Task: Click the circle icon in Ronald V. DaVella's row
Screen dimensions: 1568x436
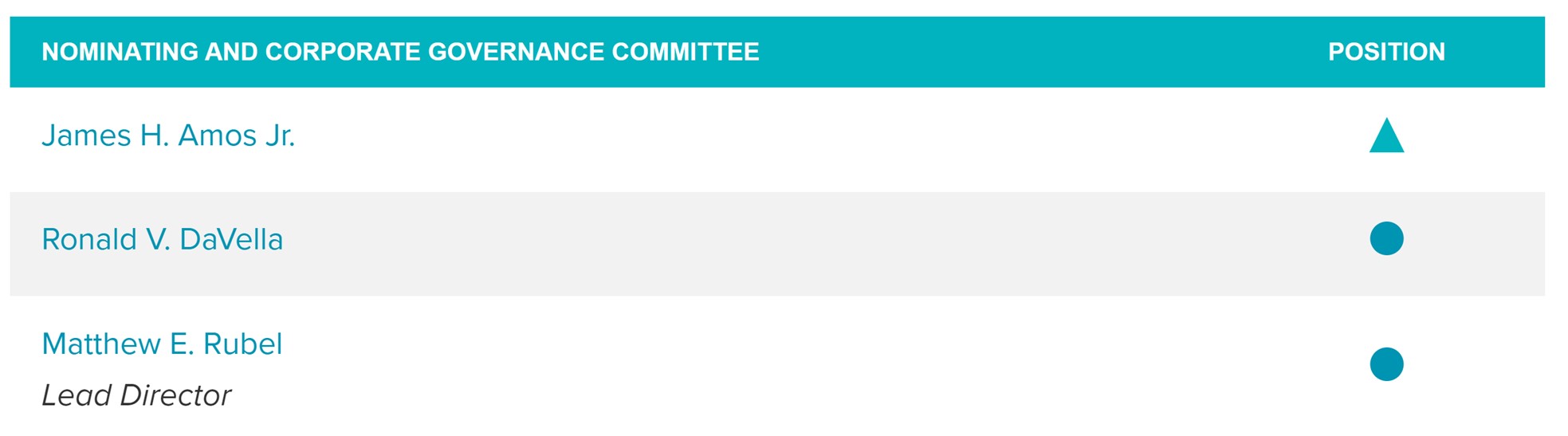Action: tap(1386, 238)
